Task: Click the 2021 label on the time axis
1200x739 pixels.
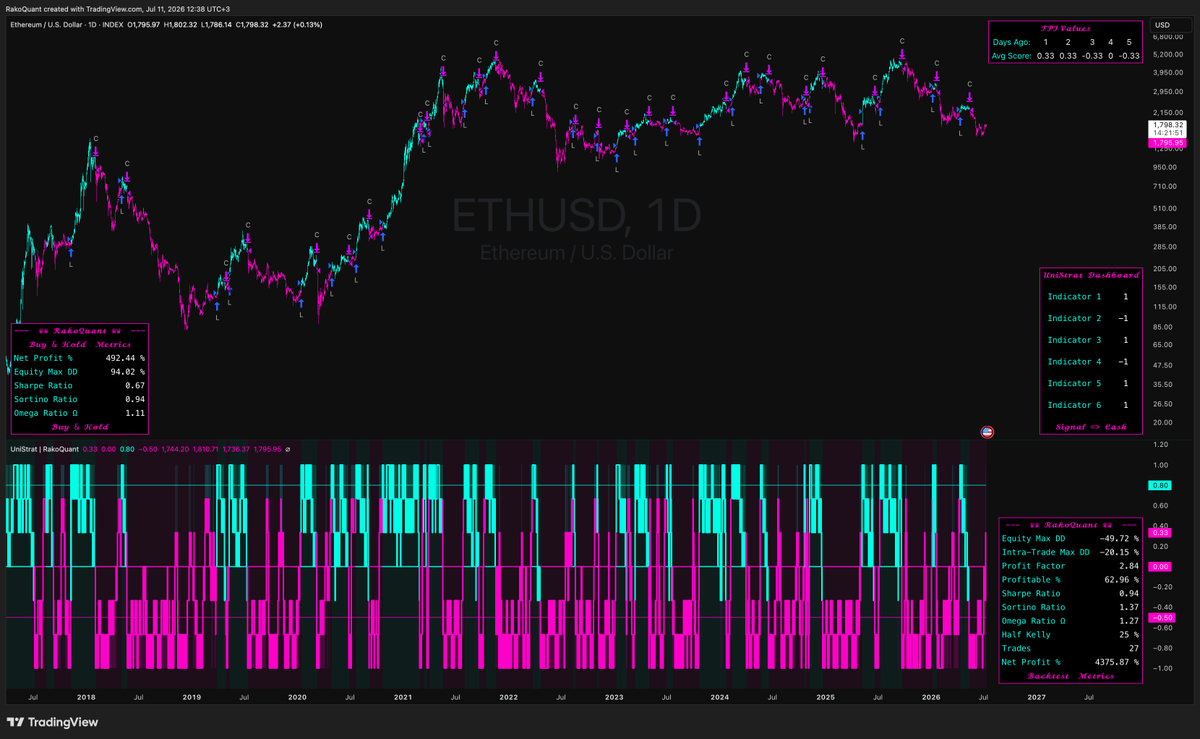Action: (x=403, y=697)
